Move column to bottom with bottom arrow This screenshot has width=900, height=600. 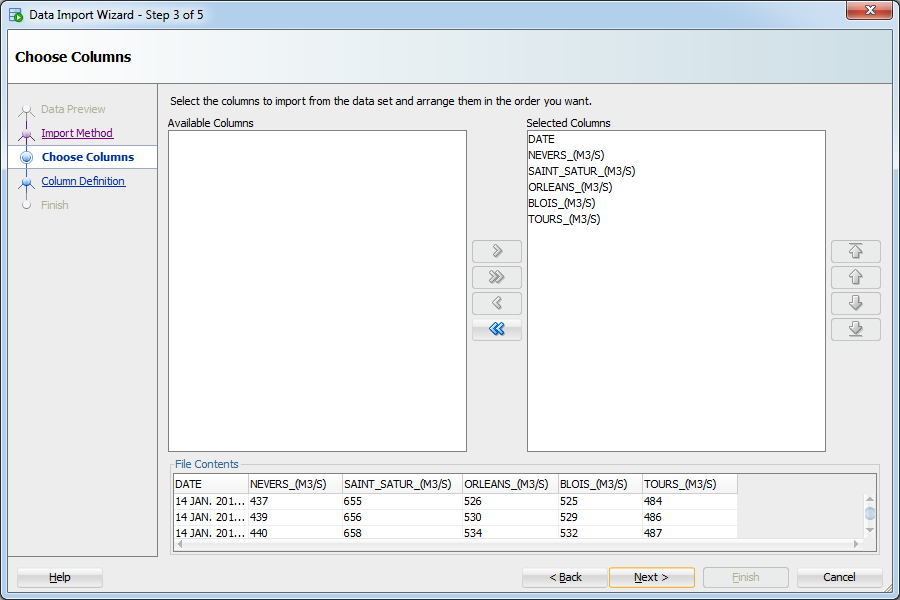[855, 329]
